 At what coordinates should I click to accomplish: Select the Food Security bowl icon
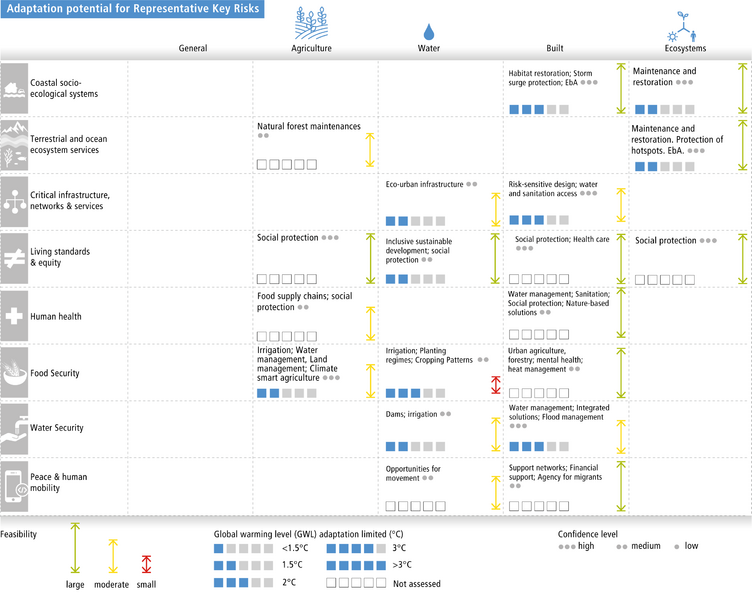pyautogui.click(x=14, y=372)
